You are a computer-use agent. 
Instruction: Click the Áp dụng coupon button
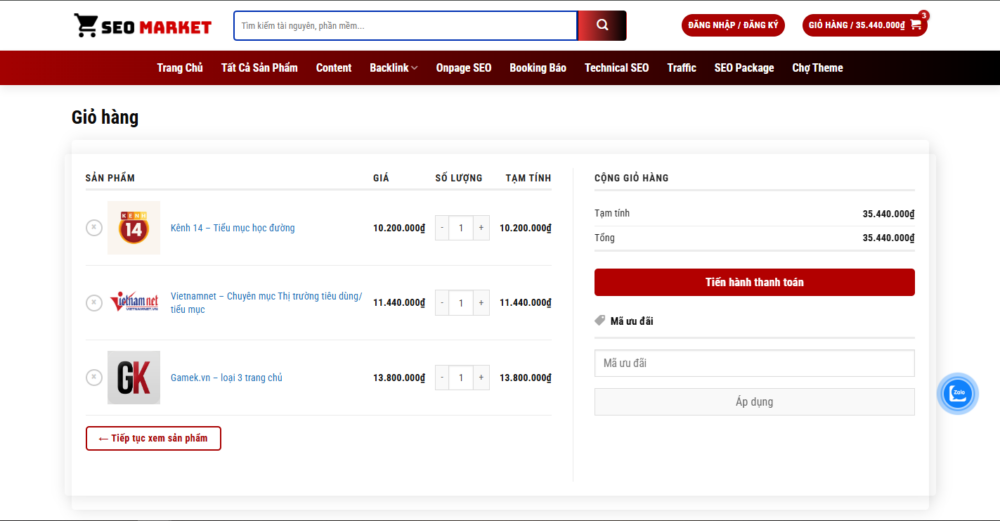[754, 402]
